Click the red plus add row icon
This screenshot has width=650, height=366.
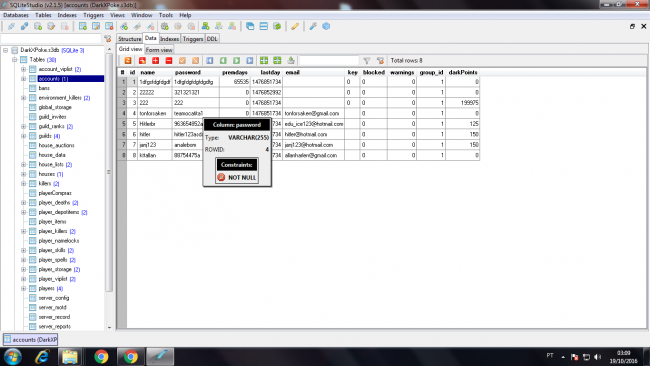tap(155, 61)
